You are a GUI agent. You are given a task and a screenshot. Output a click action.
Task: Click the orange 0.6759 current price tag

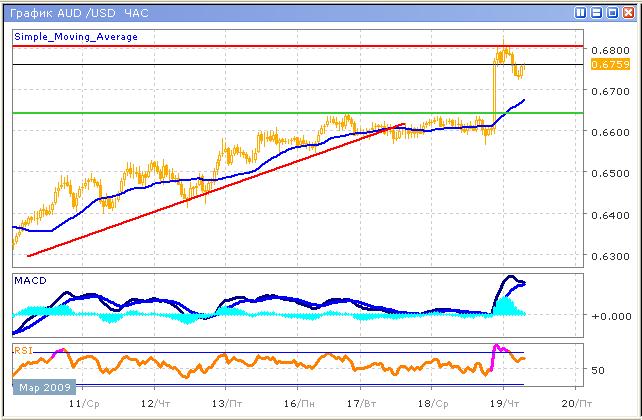[610, 65]
